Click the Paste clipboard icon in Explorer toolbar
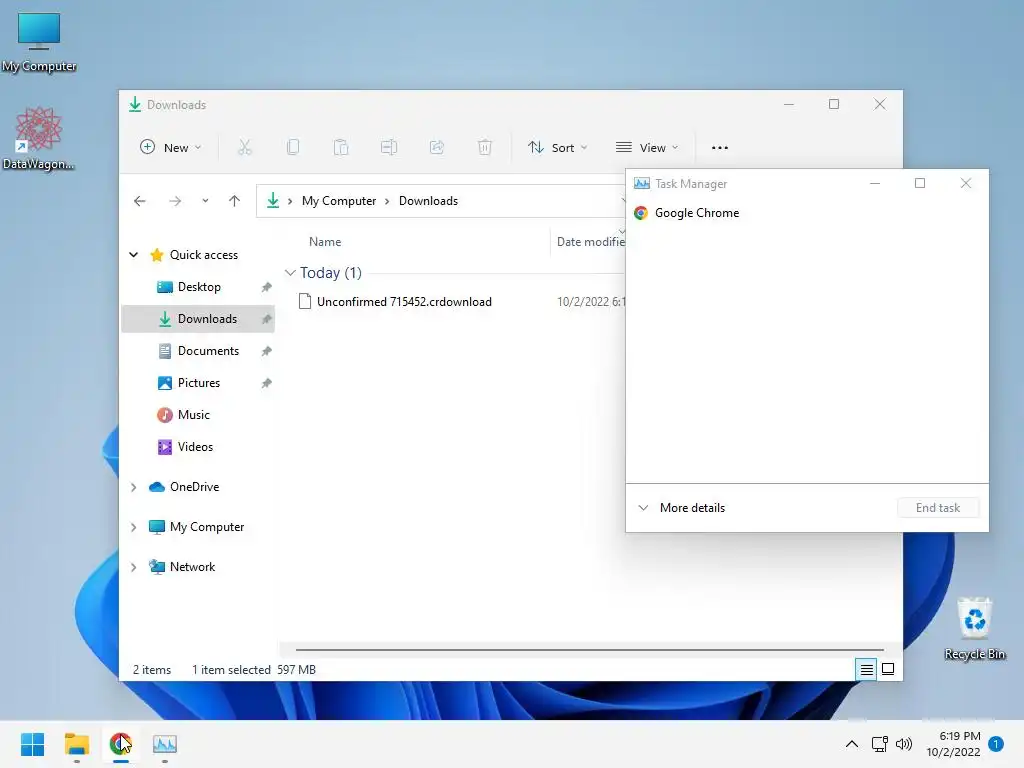 (341, 148)
